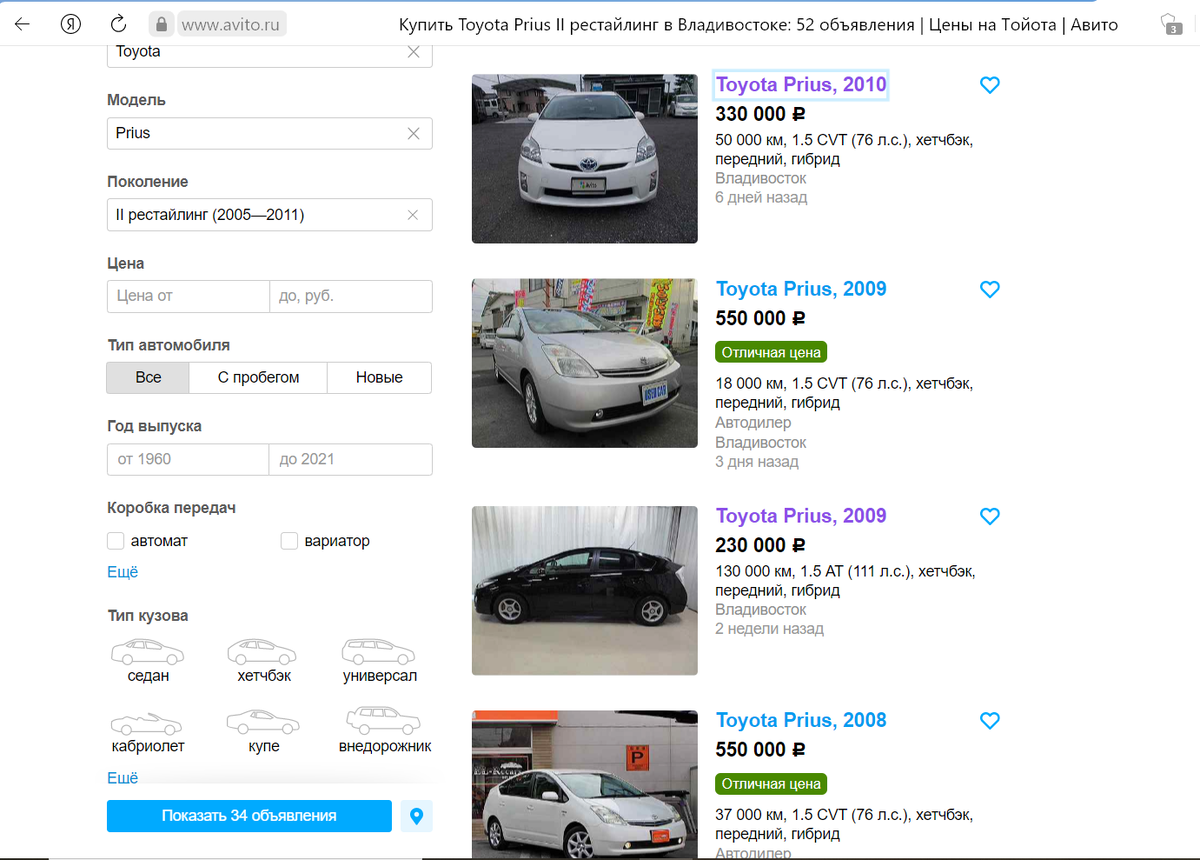
Task: Select the седан body type icon
Action: tap(148, 661)
